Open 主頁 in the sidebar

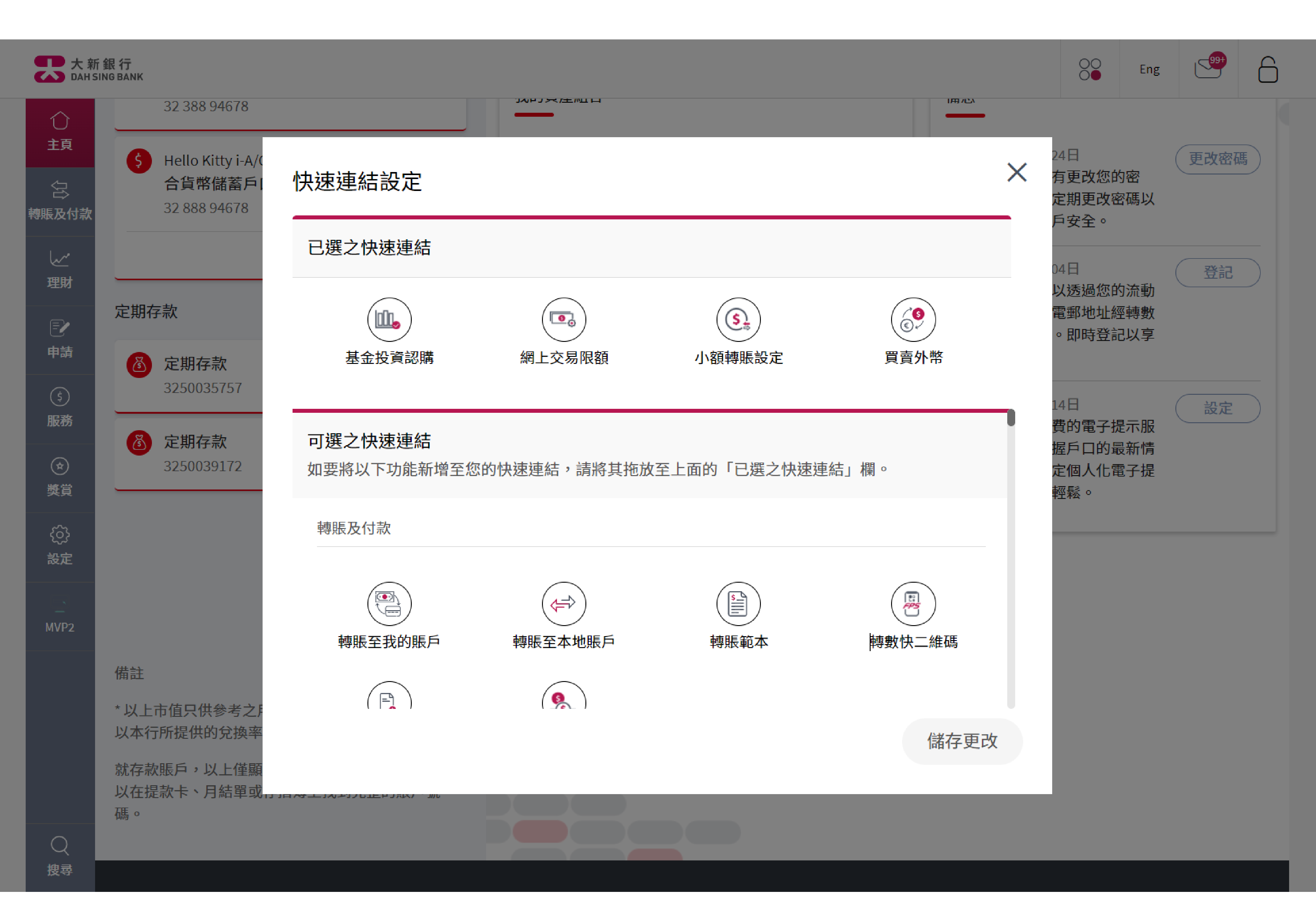(60, 132)
